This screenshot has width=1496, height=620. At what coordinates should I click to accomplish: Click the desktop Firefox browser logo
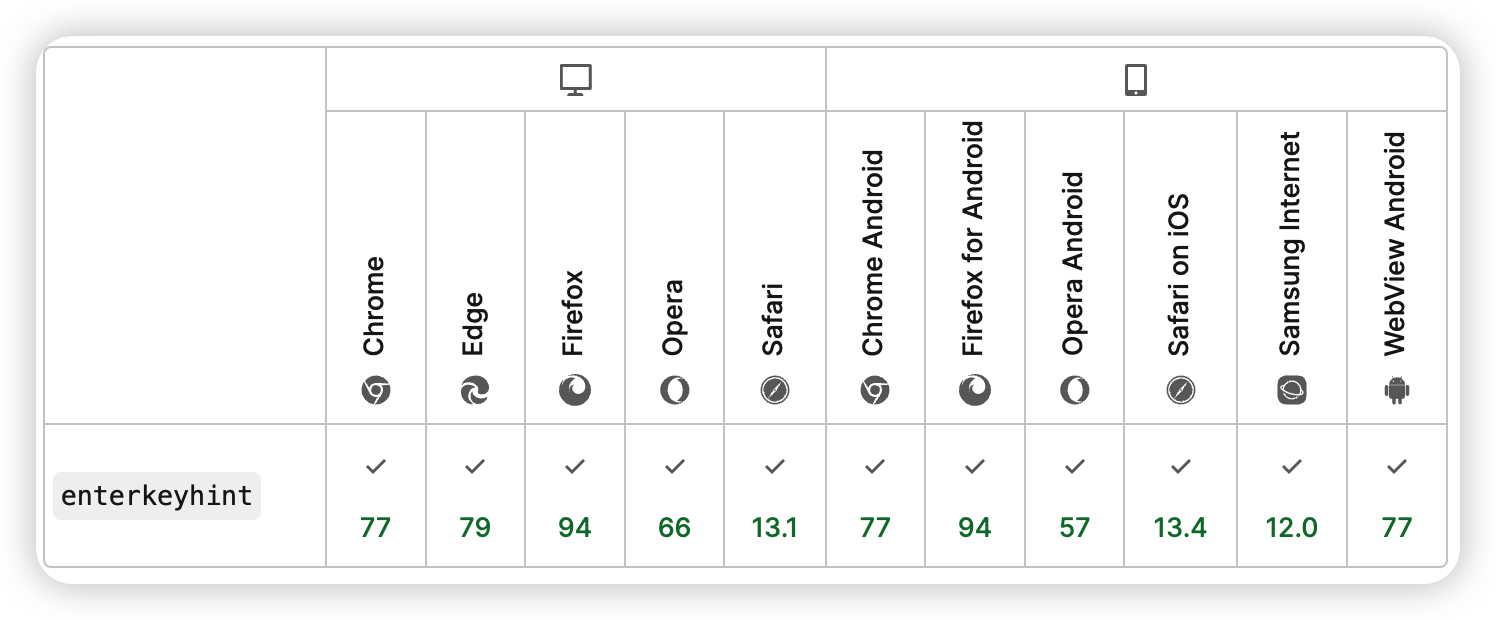[x=575, y=391]
